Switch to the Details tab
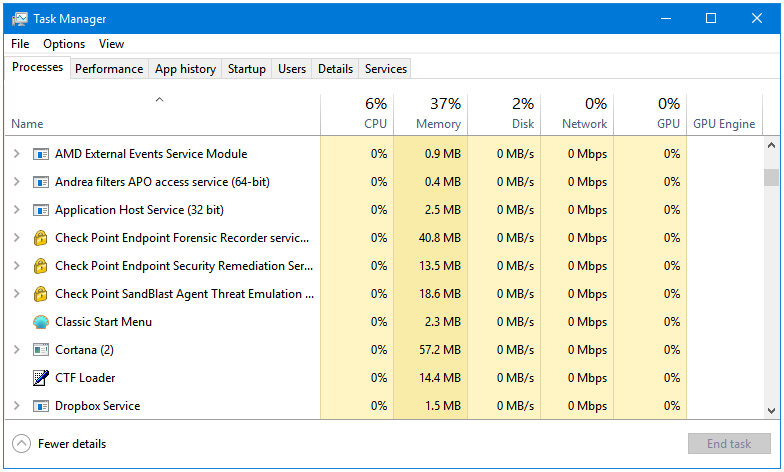Screen dimensions: 784x472 click(335, 68)
